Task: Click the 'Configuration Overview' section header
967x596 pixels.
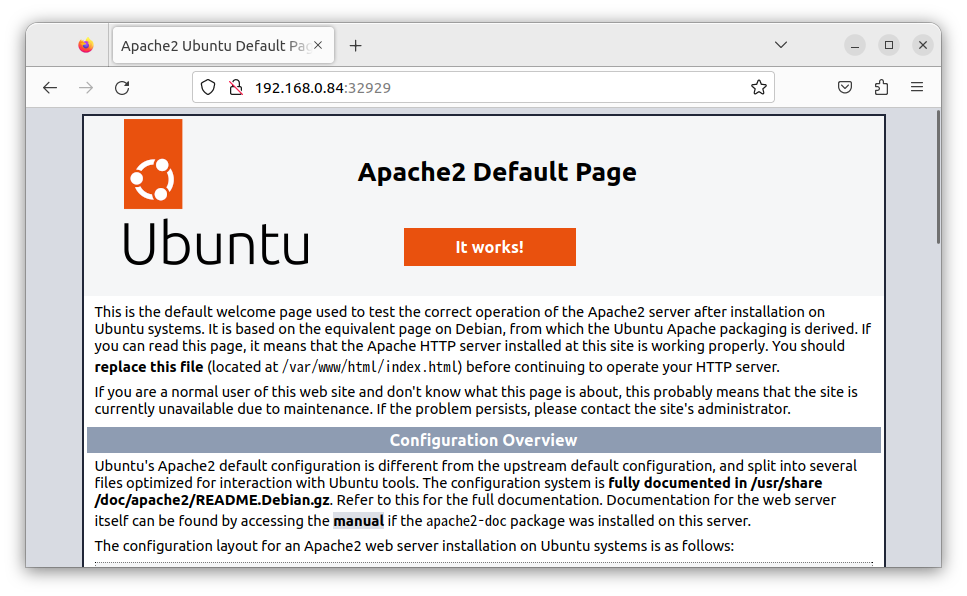Action: [x=484, y=440]
